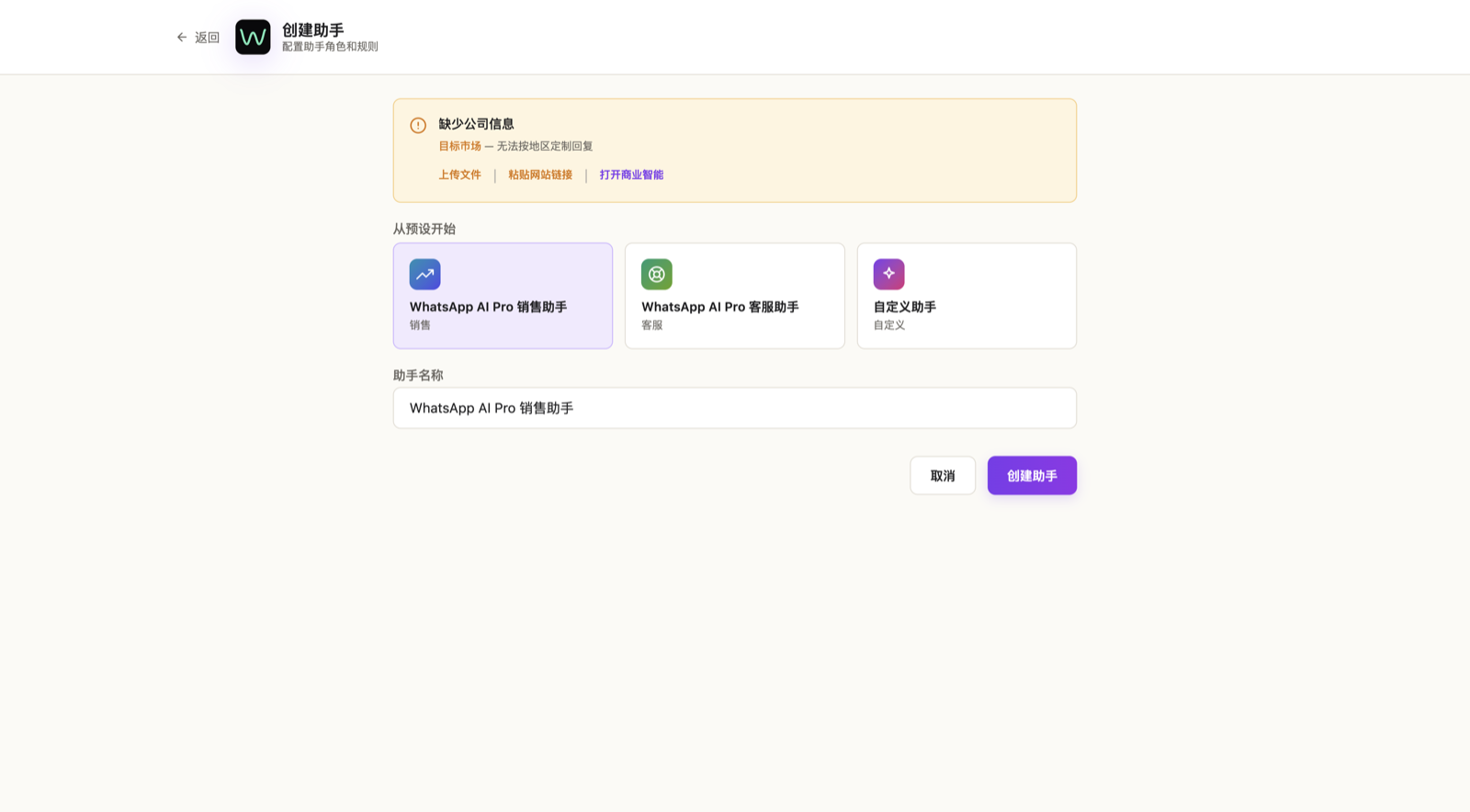Open 打开商业智能 link
The width and height of the screenshot is (1470, 812).
[x=631, y=175]
